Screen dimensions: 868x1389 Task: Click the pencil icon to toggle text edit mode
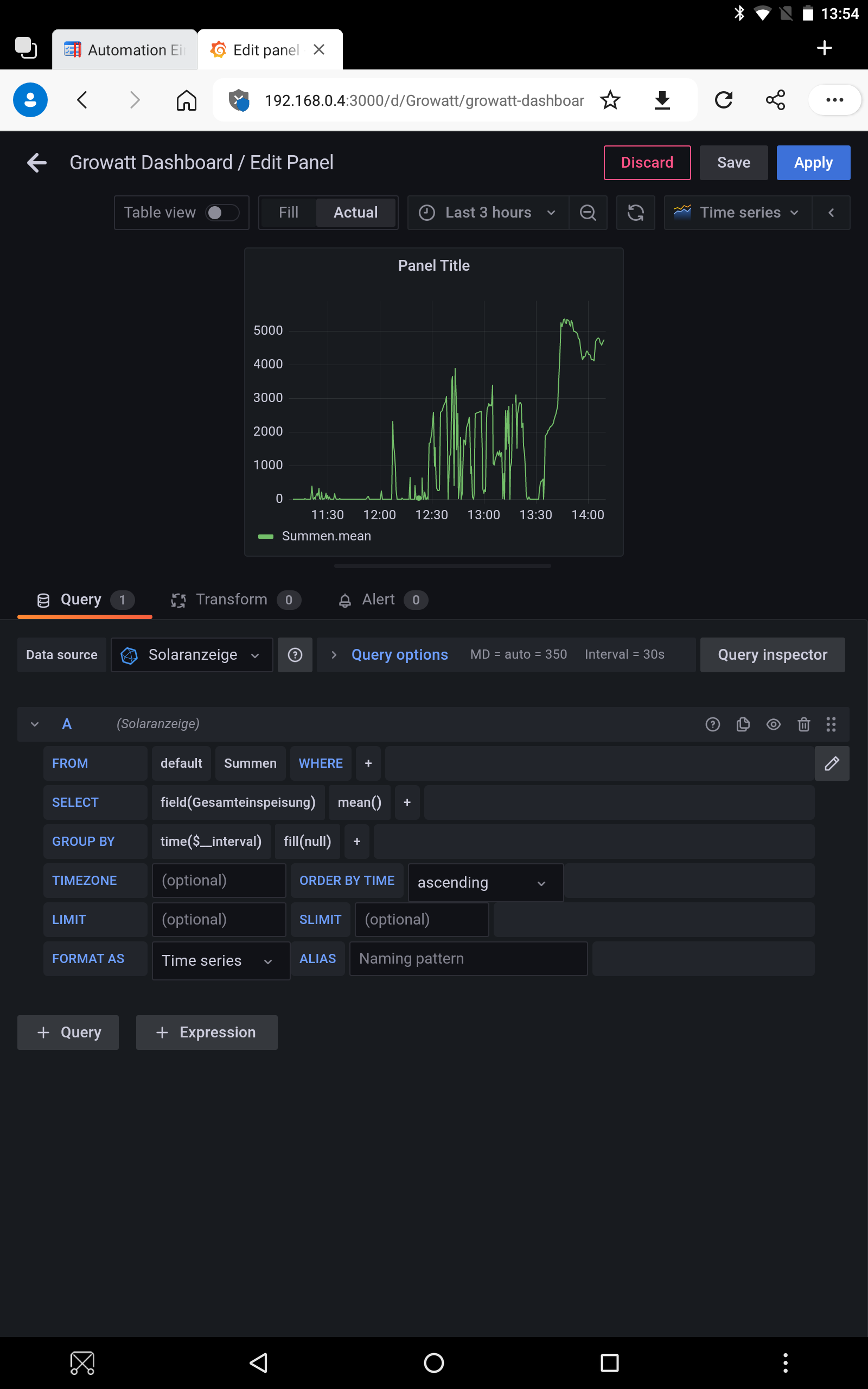click(831, 763)
